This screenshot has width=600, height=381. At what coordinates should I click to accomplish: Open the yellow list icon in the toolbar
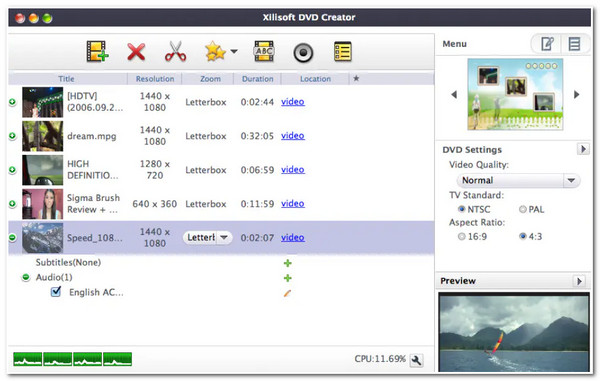click(x=342, y=51)
